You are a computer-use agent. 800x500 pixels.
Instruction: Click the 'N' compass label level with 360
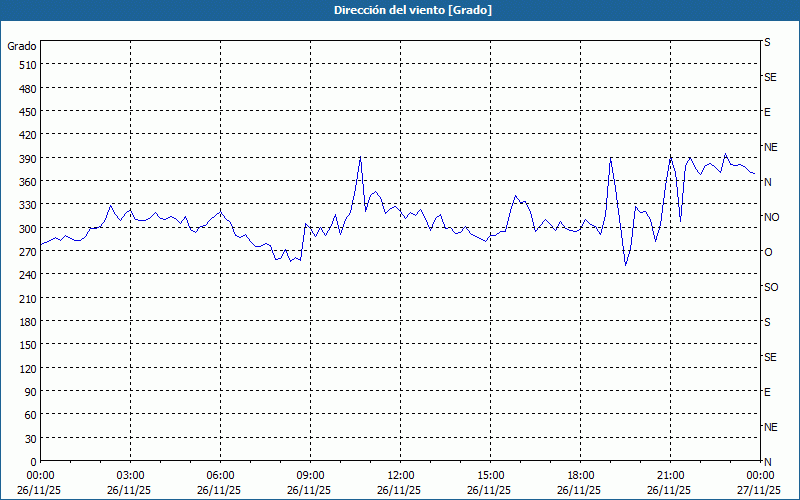(767, 182)
